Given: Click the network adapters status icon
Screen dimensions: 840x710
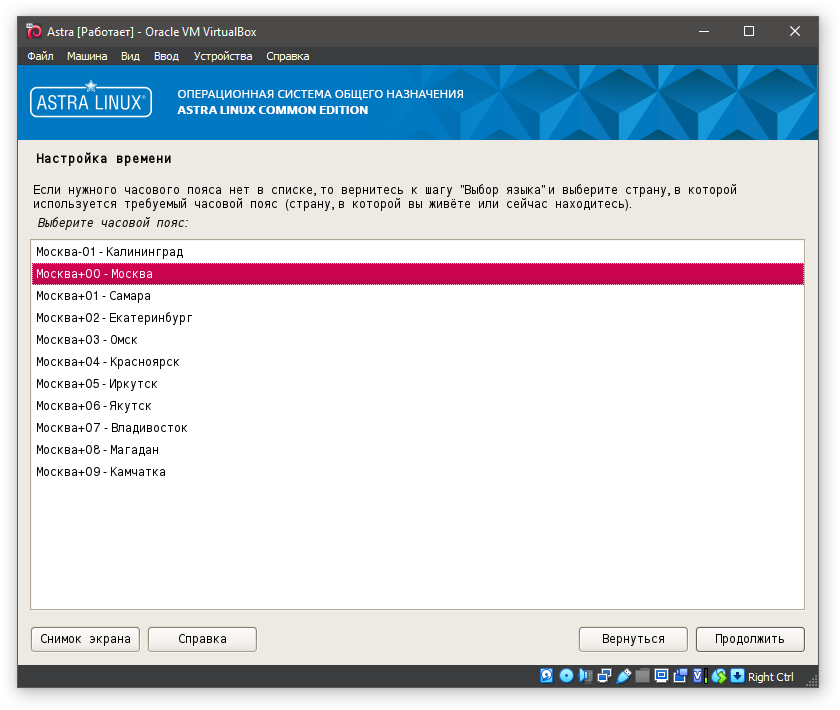Looking at the screenshot, I should point(604,676).
